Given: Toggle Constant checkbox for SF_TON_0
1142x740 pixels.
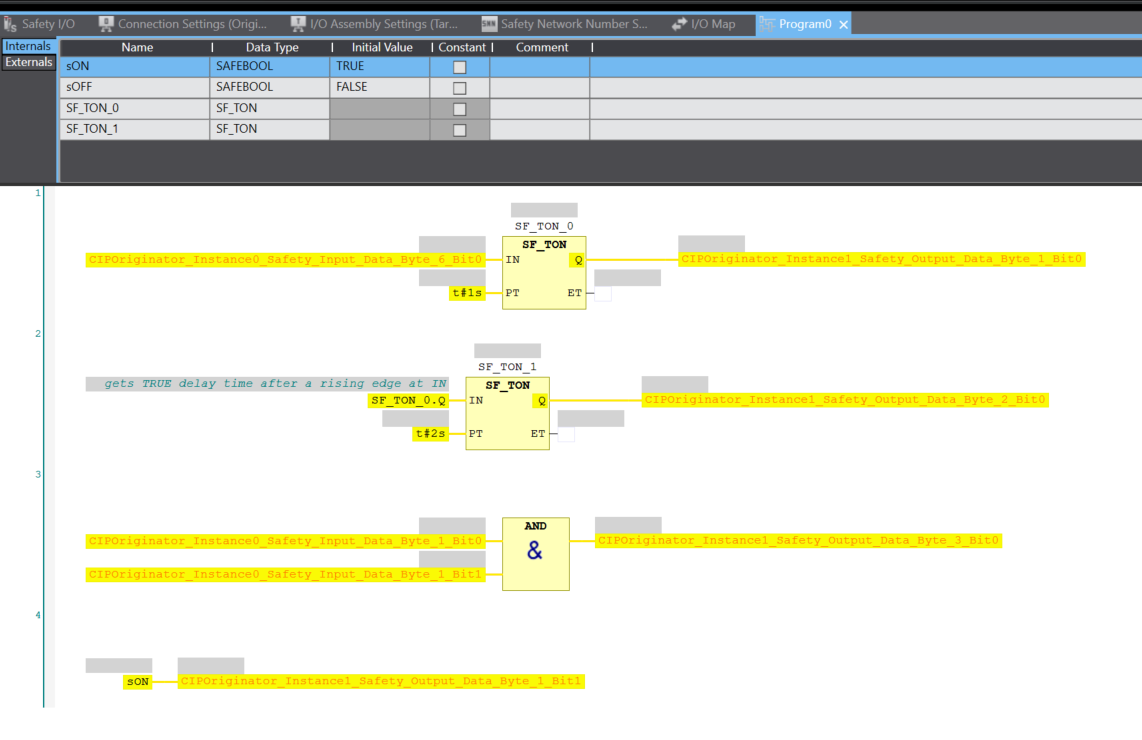Looking at the screenshot, I should [x=460, y=109].
